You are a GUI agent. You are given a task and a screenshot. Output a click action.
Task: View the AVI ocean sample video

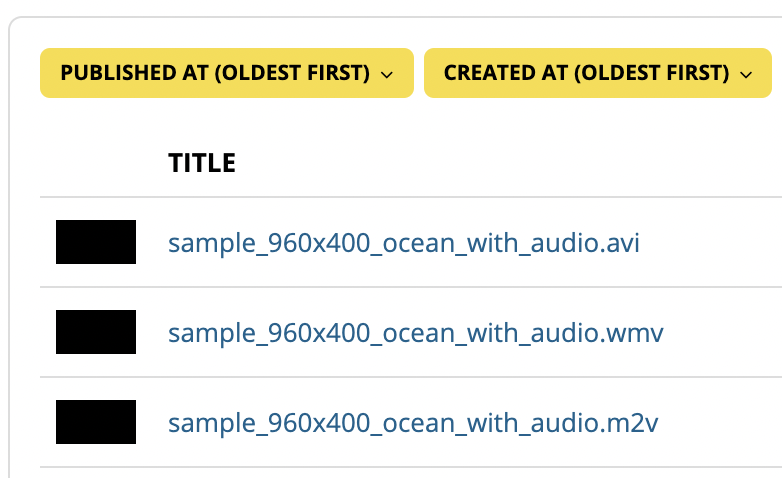403,243
